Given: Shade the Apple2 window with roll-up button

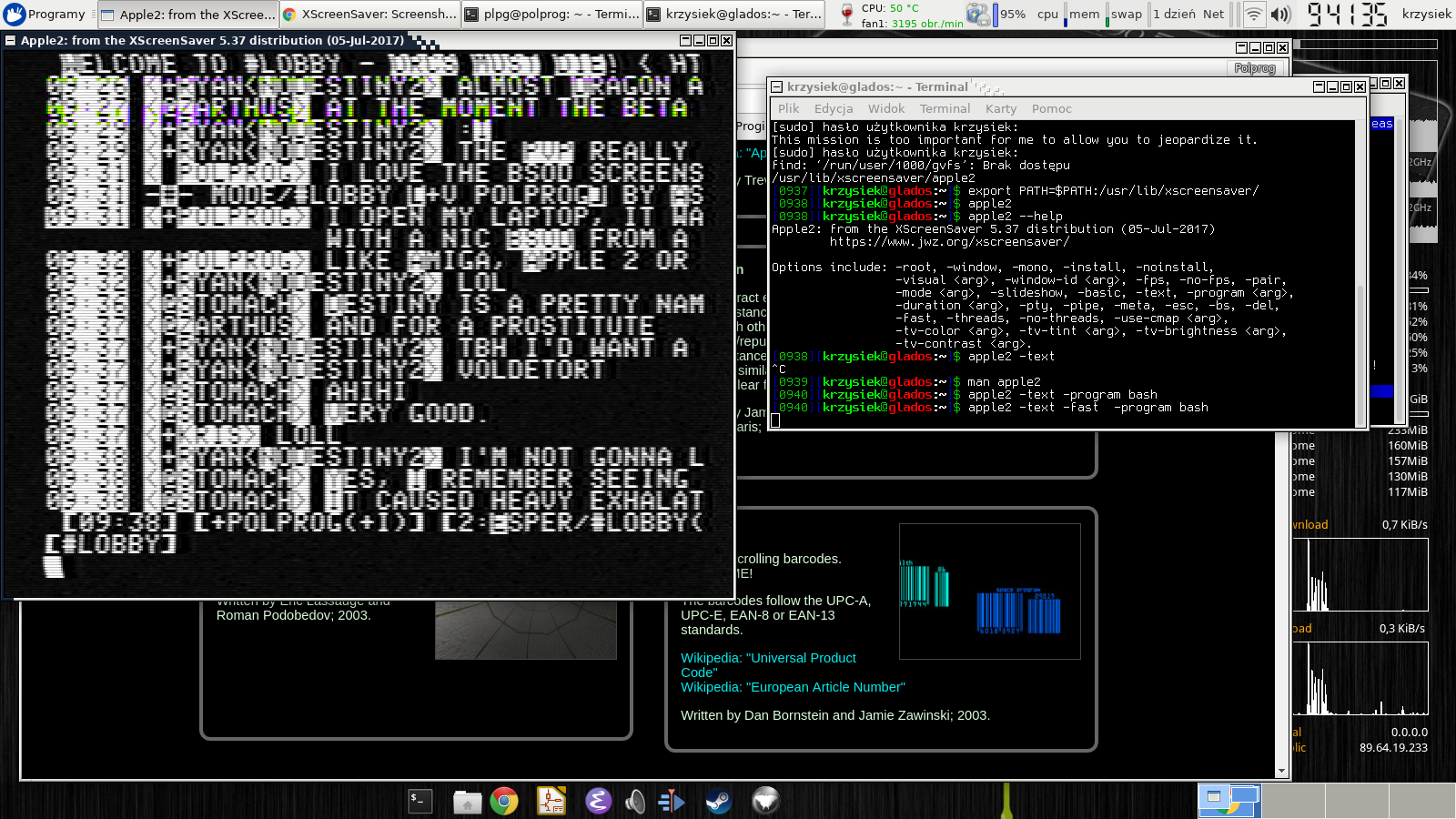Looking at the screenshot, I should click(x=686, y=40).
